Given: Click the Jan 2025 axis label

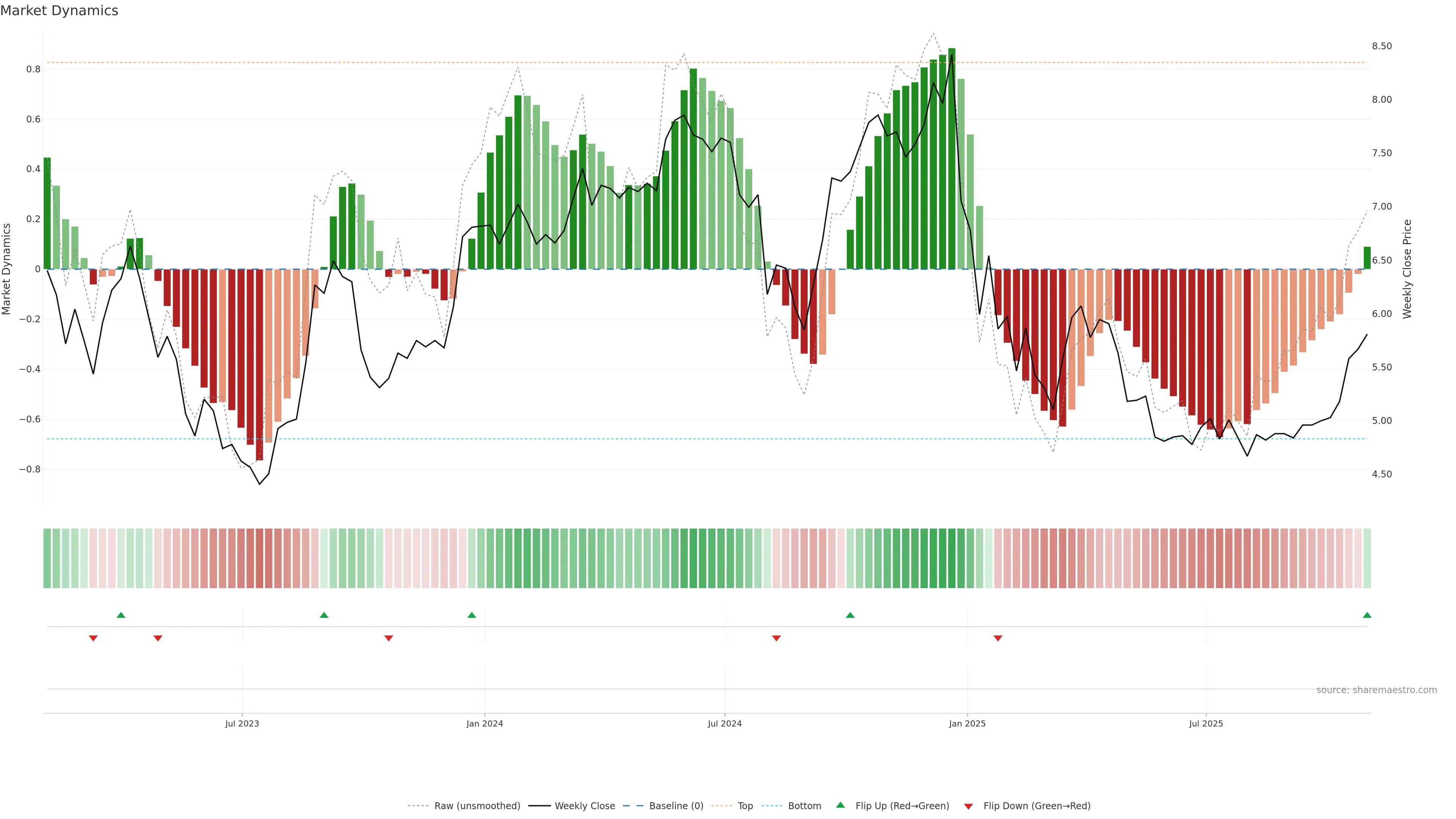Looking at the screenshot, I should tap(967, 723).
